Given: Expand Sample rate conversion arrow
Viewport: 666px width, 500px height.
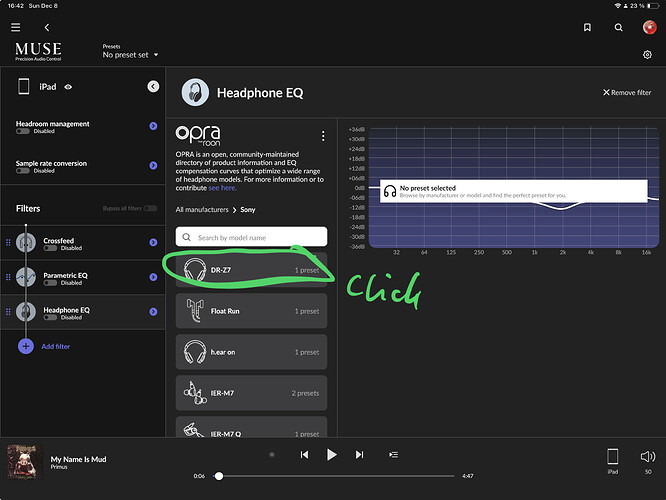Looking at the screenshot, I should pos(153,165).
